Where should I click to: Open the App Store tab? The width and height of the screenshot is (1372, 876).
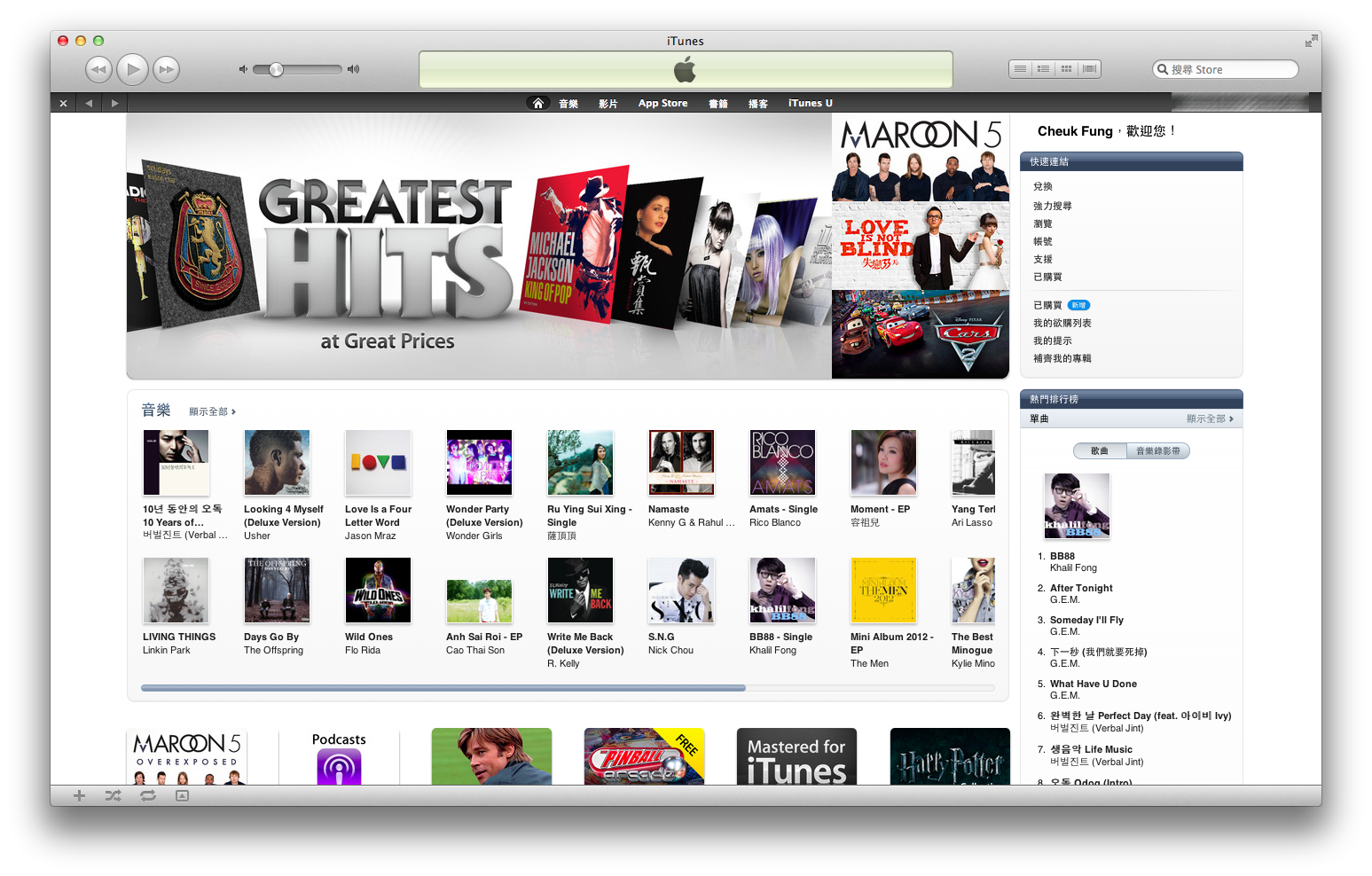click(x=662, y=103)
